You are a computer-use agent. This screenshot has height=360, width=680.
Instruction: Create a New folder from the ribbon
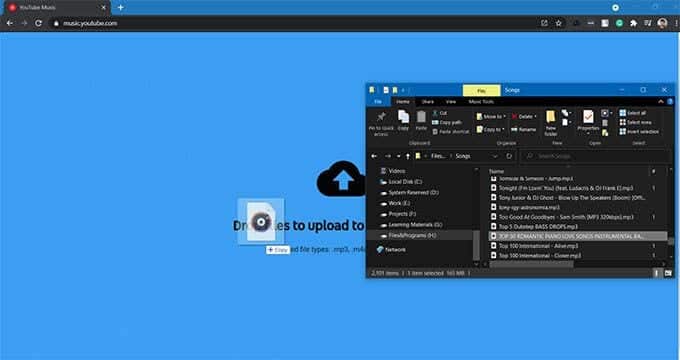[x=551, y=123]
